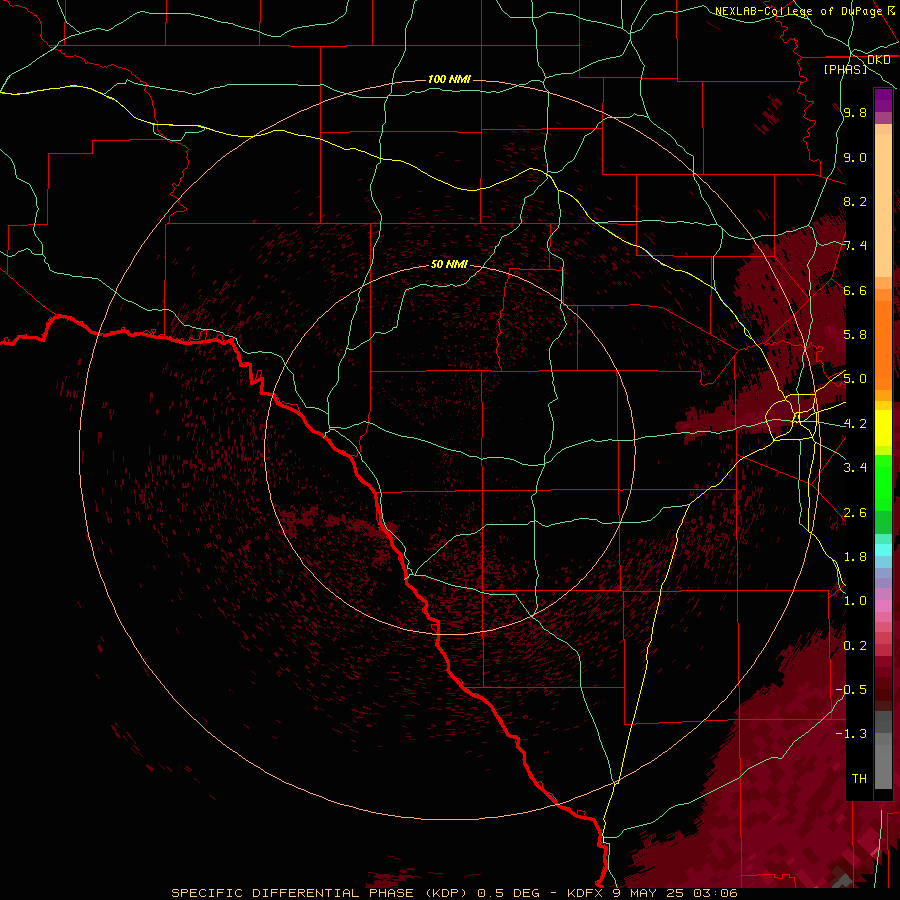Click the 6.6 legend value

pyautogui.click(x=855, y=291)
